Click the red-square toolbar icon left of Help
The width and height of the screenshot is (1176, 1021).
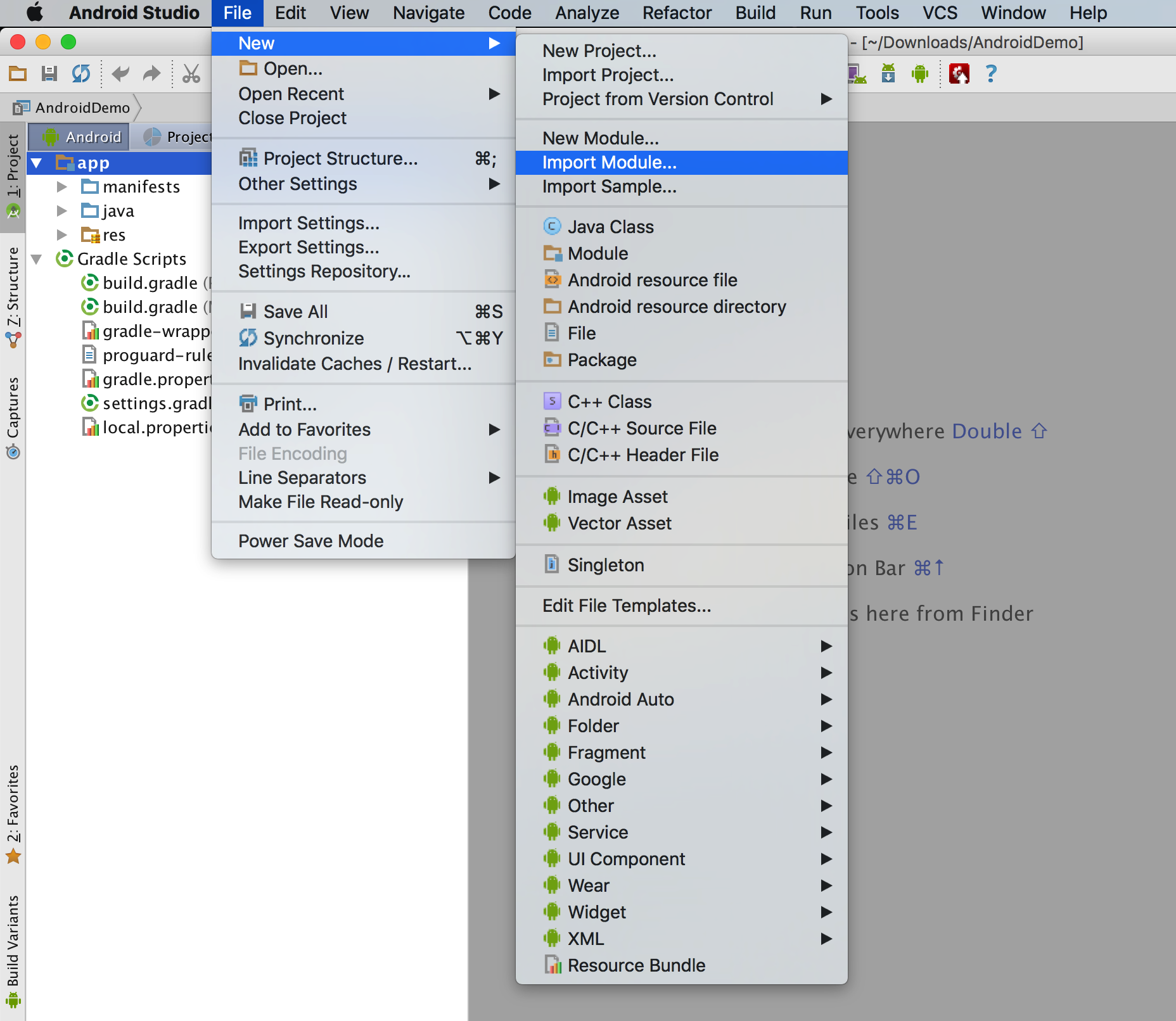(959, 74)
